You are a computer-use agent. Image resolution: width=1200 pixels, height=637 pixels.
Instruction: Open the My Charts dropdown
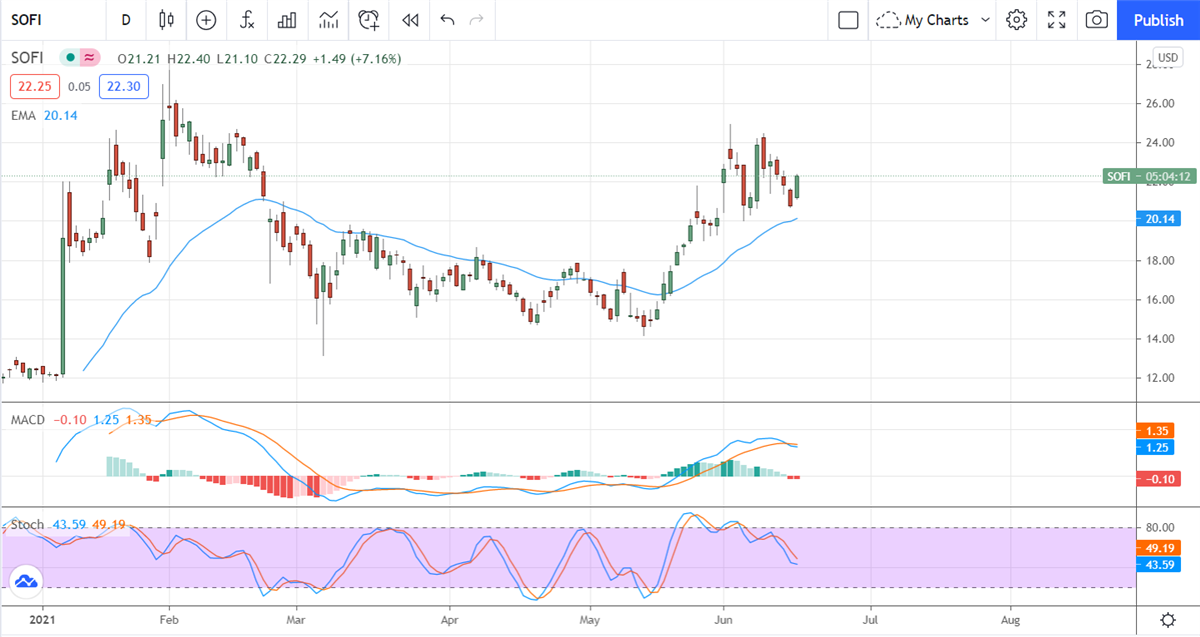tap(932, 20)
